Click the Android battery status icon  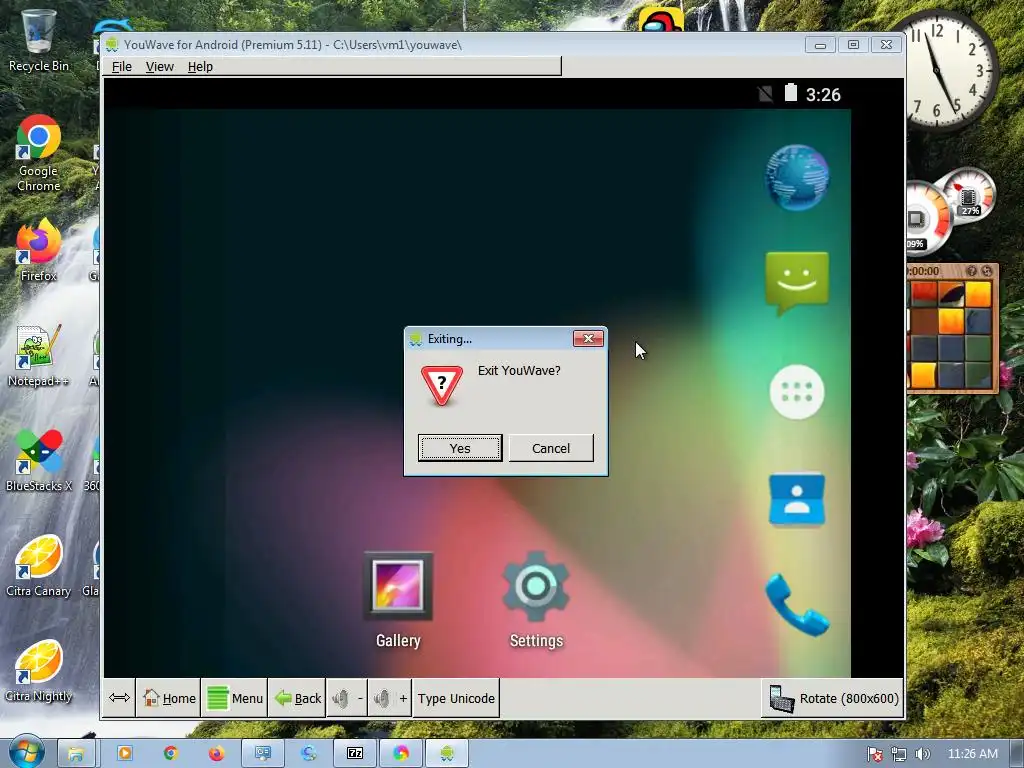(x=791, y=93)
